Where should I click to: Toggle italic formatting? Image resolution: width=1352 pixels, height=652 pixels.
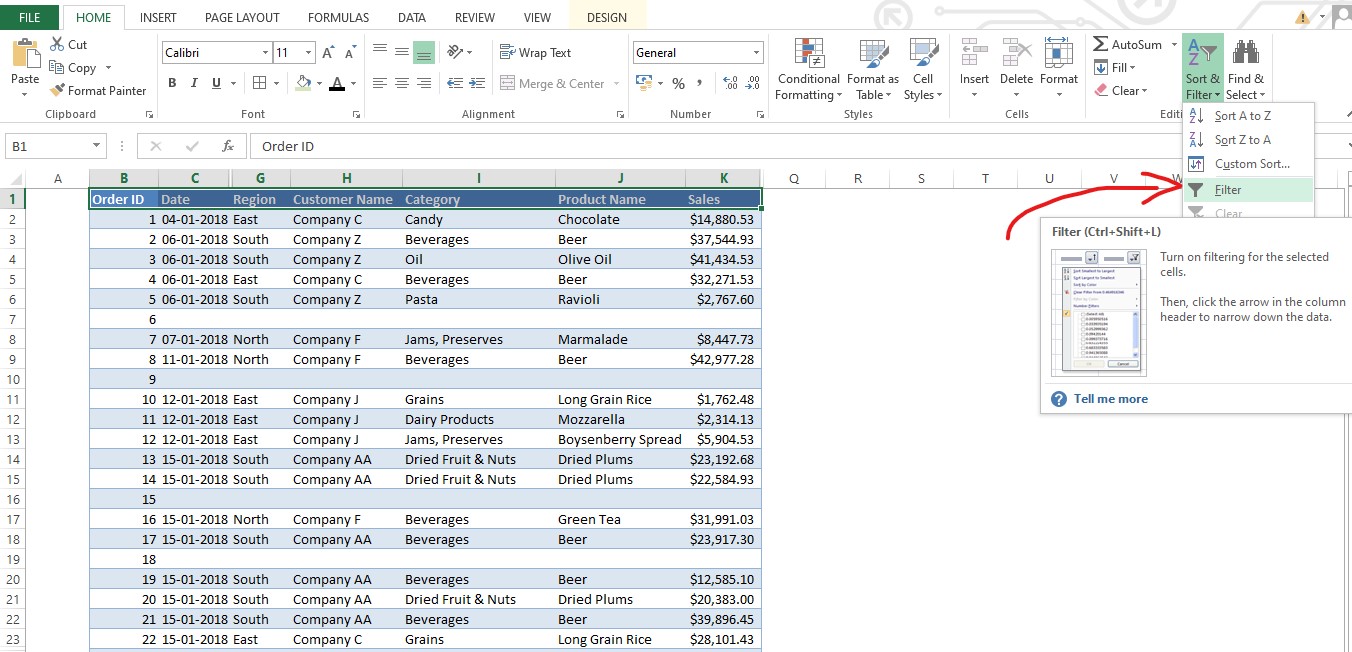192,82
